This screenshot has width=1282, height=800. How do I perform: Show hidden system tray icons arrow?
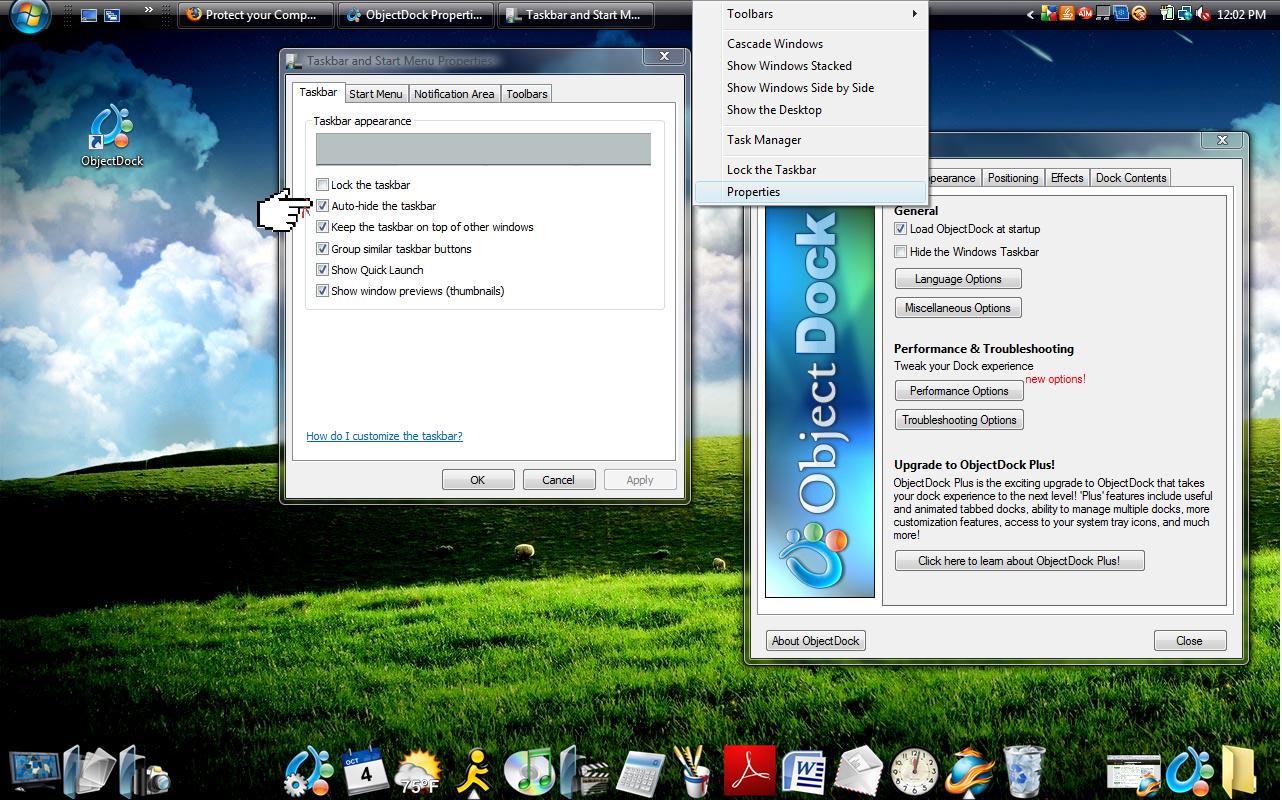point(1030,15)
